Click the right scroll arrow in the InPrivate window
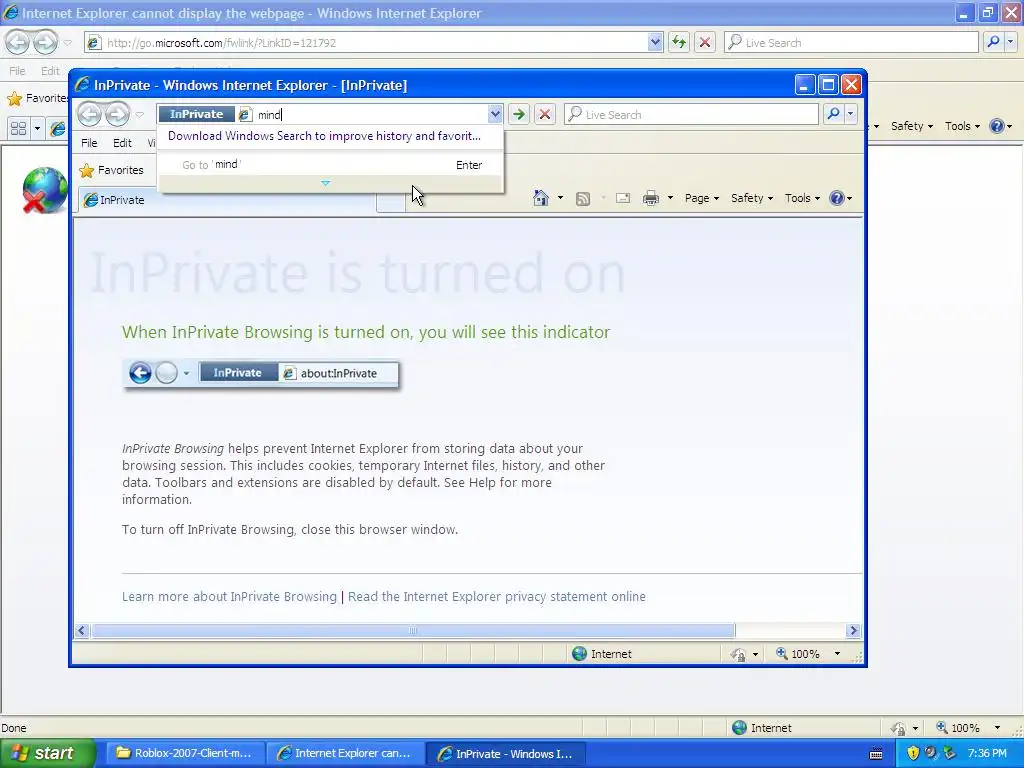 [853, 630]
